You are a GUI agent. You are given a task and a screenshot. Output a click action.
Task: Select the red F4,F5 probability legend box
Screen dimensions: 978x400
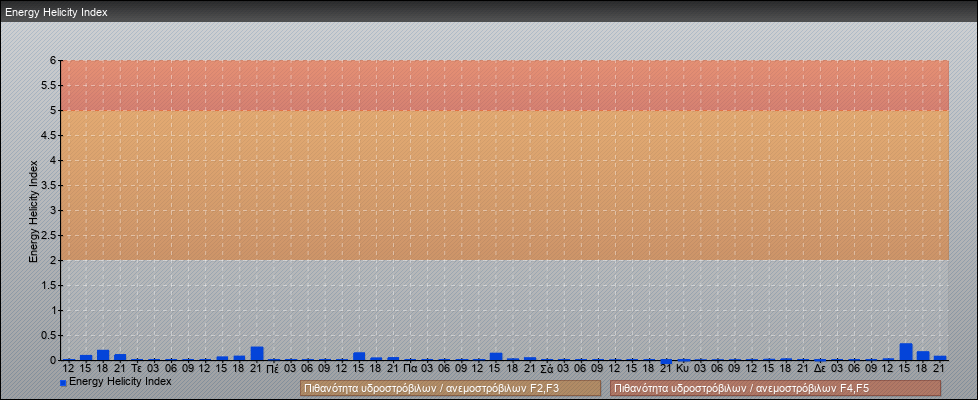point(775,388)
